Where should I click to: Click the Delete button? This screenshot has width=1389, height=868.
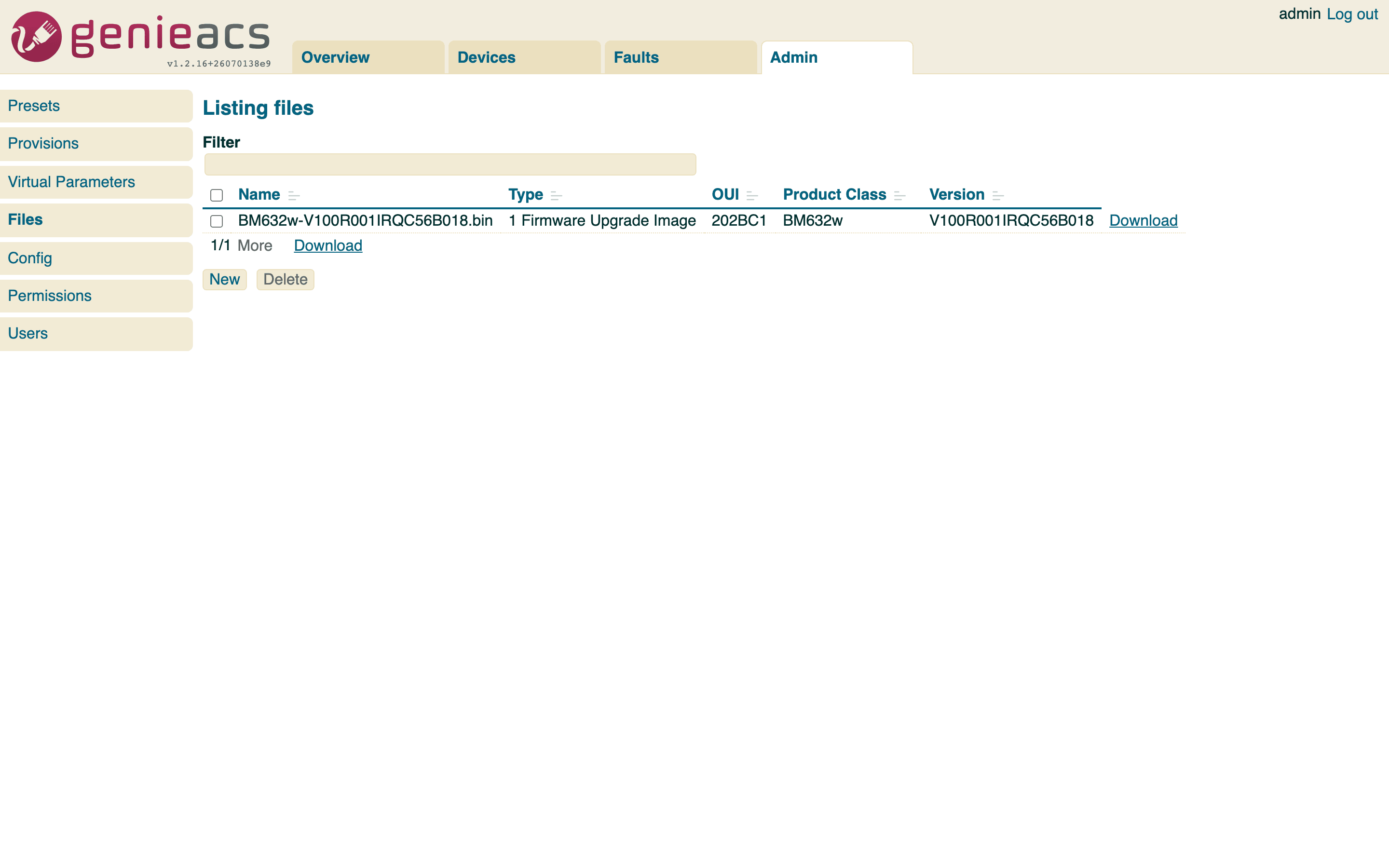click(x=285, y=280)
